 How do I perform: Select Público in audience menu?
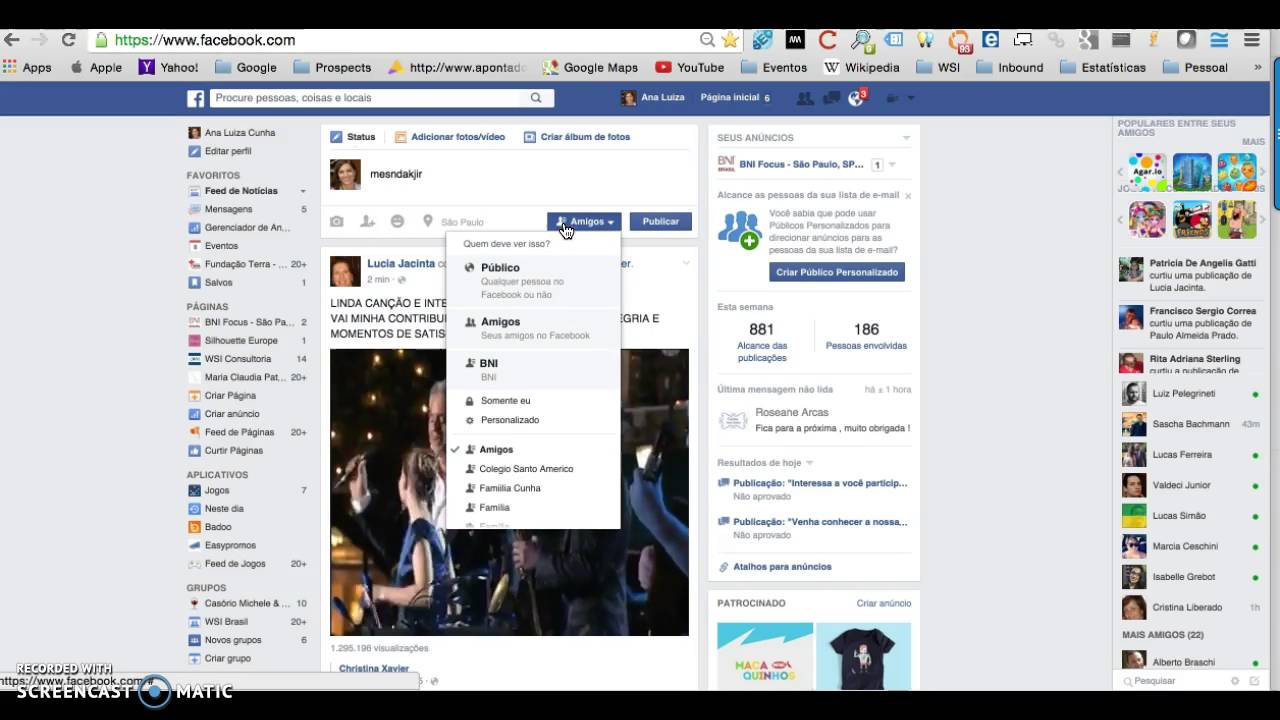(533, 281)
